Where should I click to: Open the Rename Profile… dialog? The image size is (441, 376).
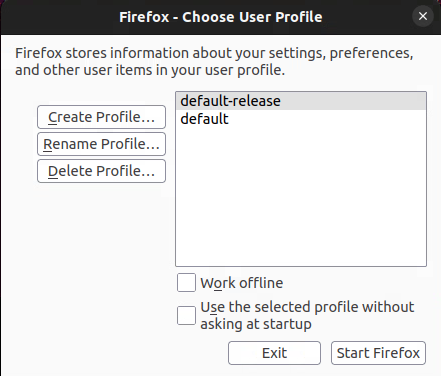click(101, 144)
